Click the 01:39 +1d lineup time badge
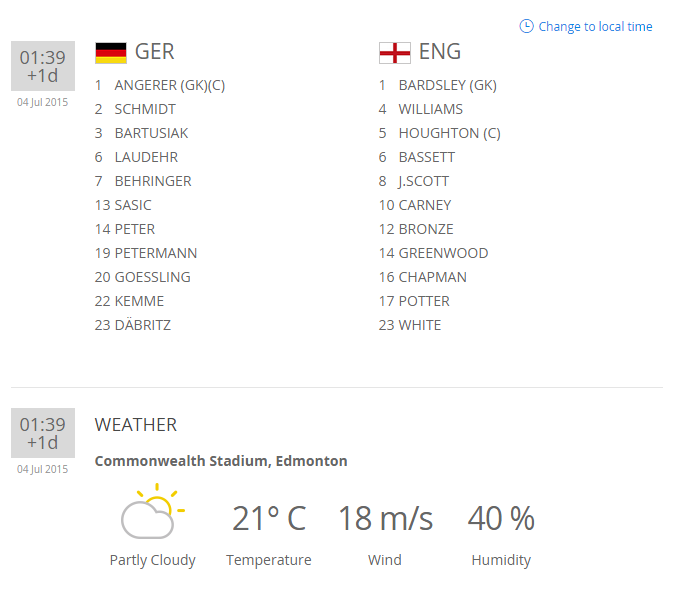 (43, 66)
